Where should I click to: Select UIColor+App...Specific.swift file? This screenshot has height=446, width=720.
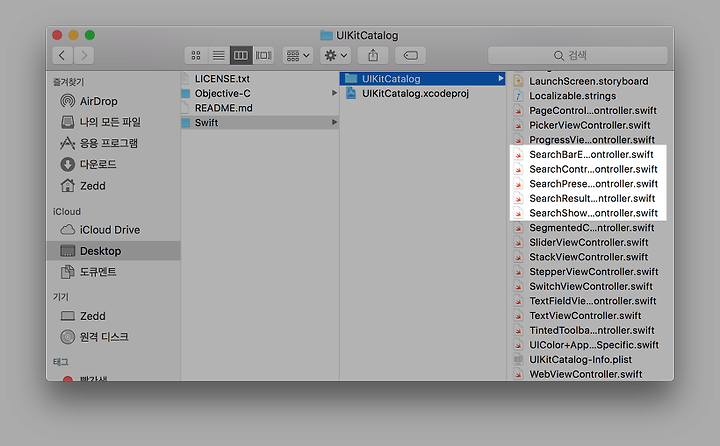(590, 345)
